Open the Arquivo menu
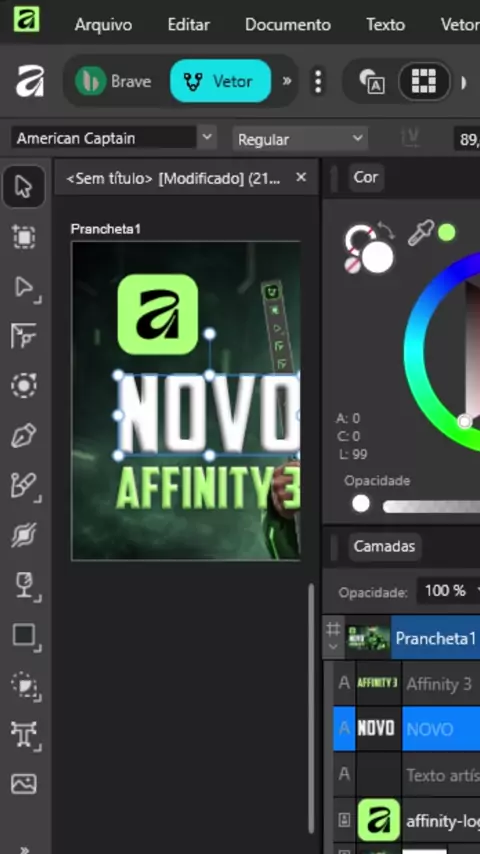The height and width of the screenshot is (854, 480). click(x=103, y=25)
